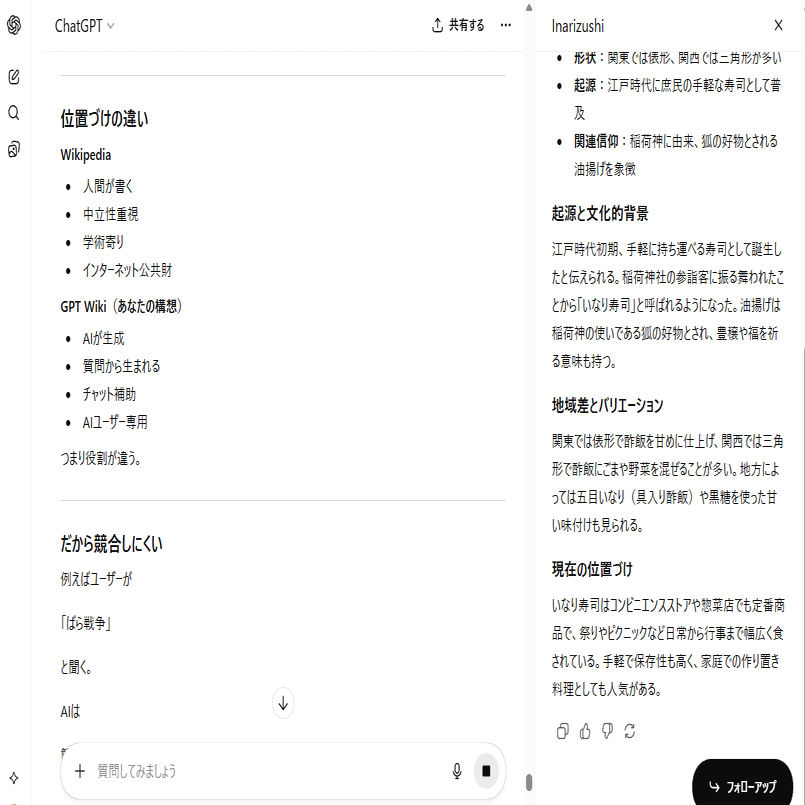Image resolution: width=805 pixels, height=805 pixels.
Task: Click the bullet 中立性重視
Action: pyautogui.click(x=110, y=214)
